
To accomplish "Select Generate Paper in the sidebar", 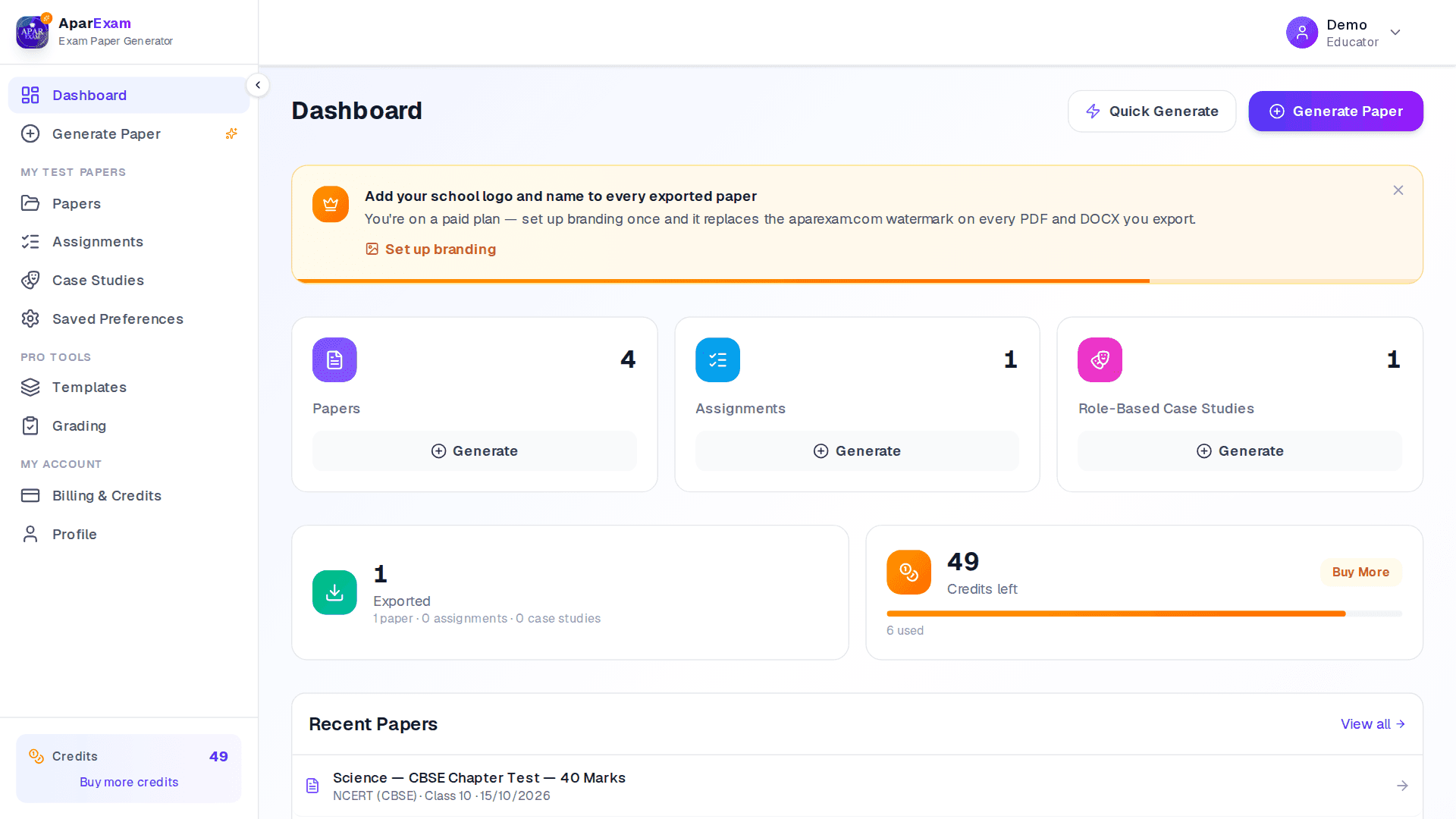I will click(x=129, y=133).
